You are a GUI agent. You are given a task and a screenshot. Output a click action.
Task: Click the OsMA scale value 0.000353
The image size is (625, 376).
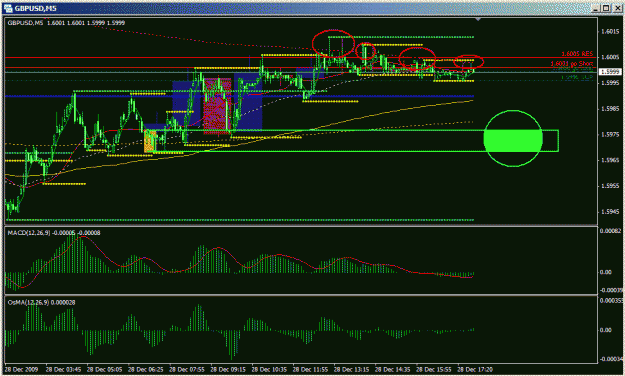click(611, 301)
